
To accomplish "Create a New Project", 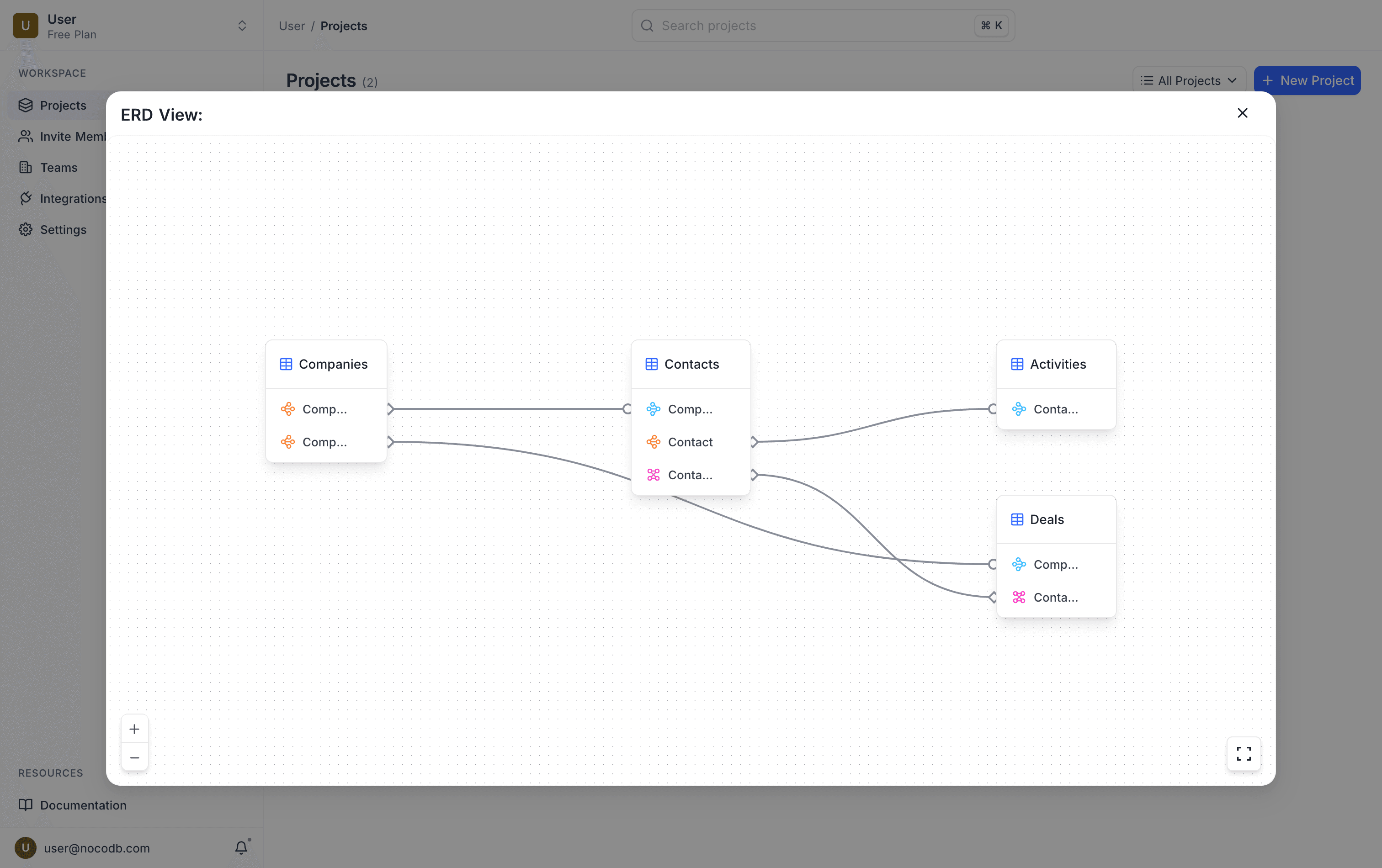I will [1307, 80].
